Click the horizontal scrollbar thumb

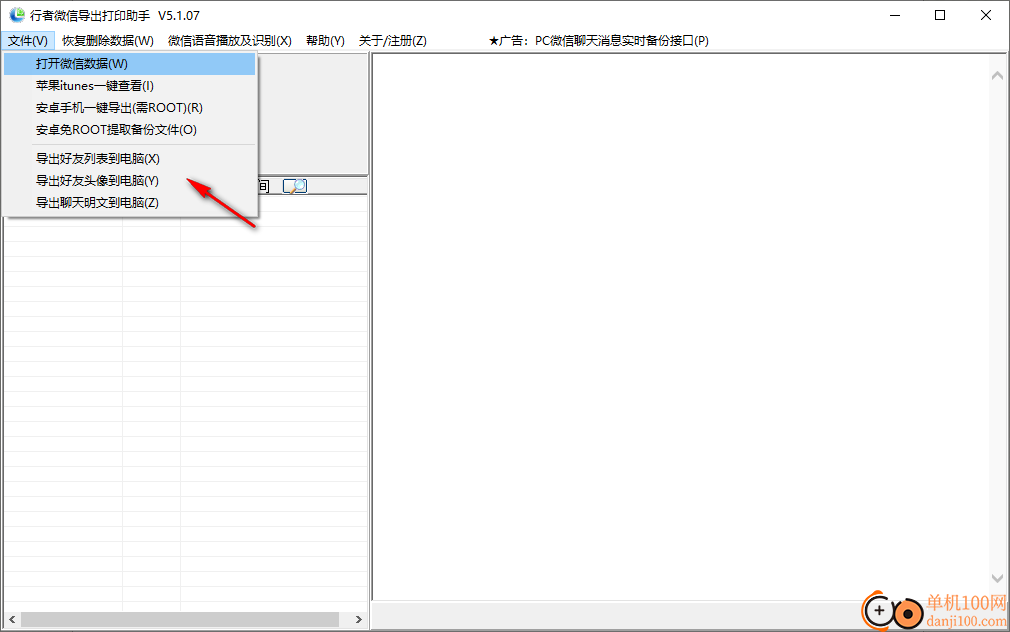180,620
